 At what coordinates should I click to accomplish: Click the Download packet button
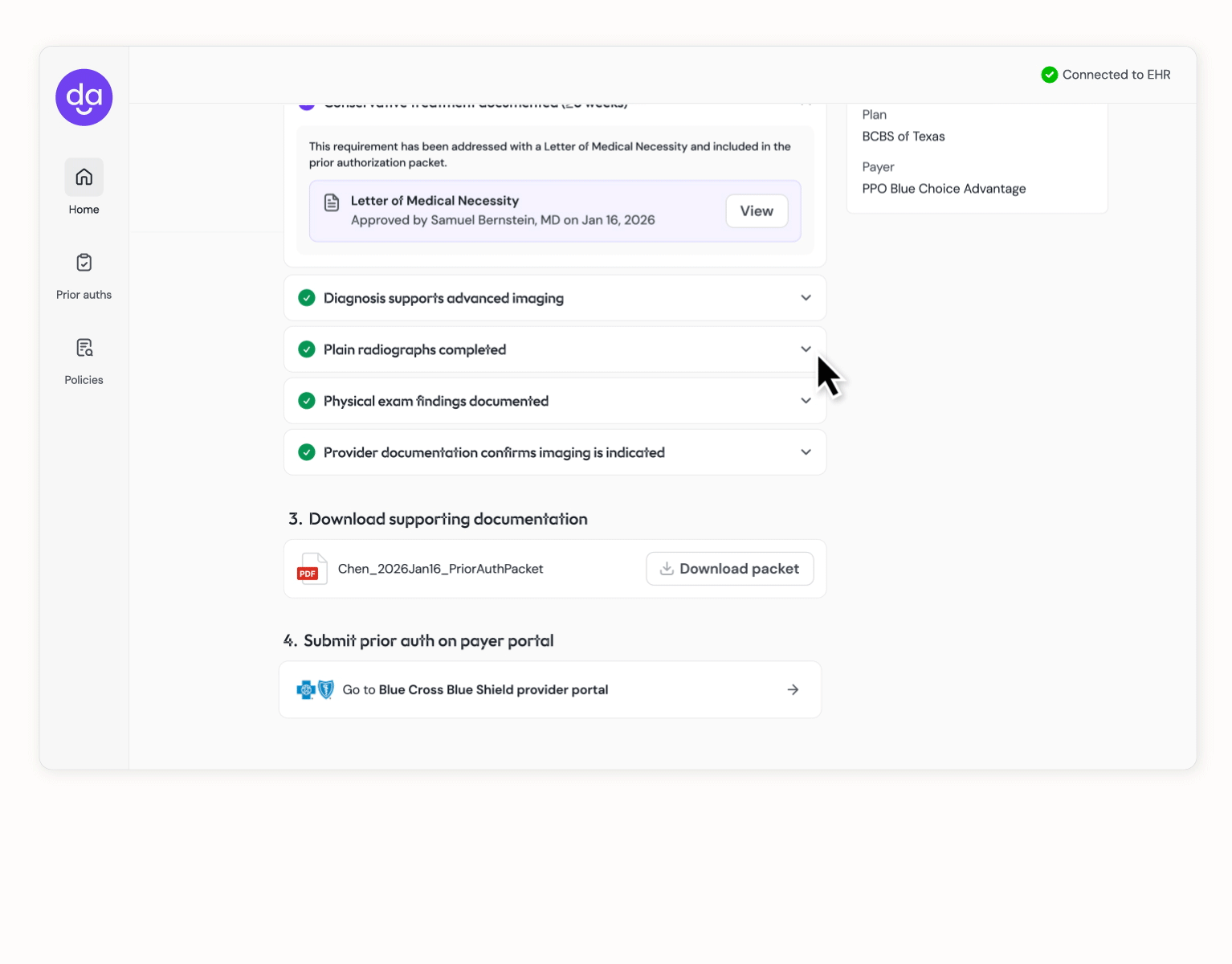[729, 569]
